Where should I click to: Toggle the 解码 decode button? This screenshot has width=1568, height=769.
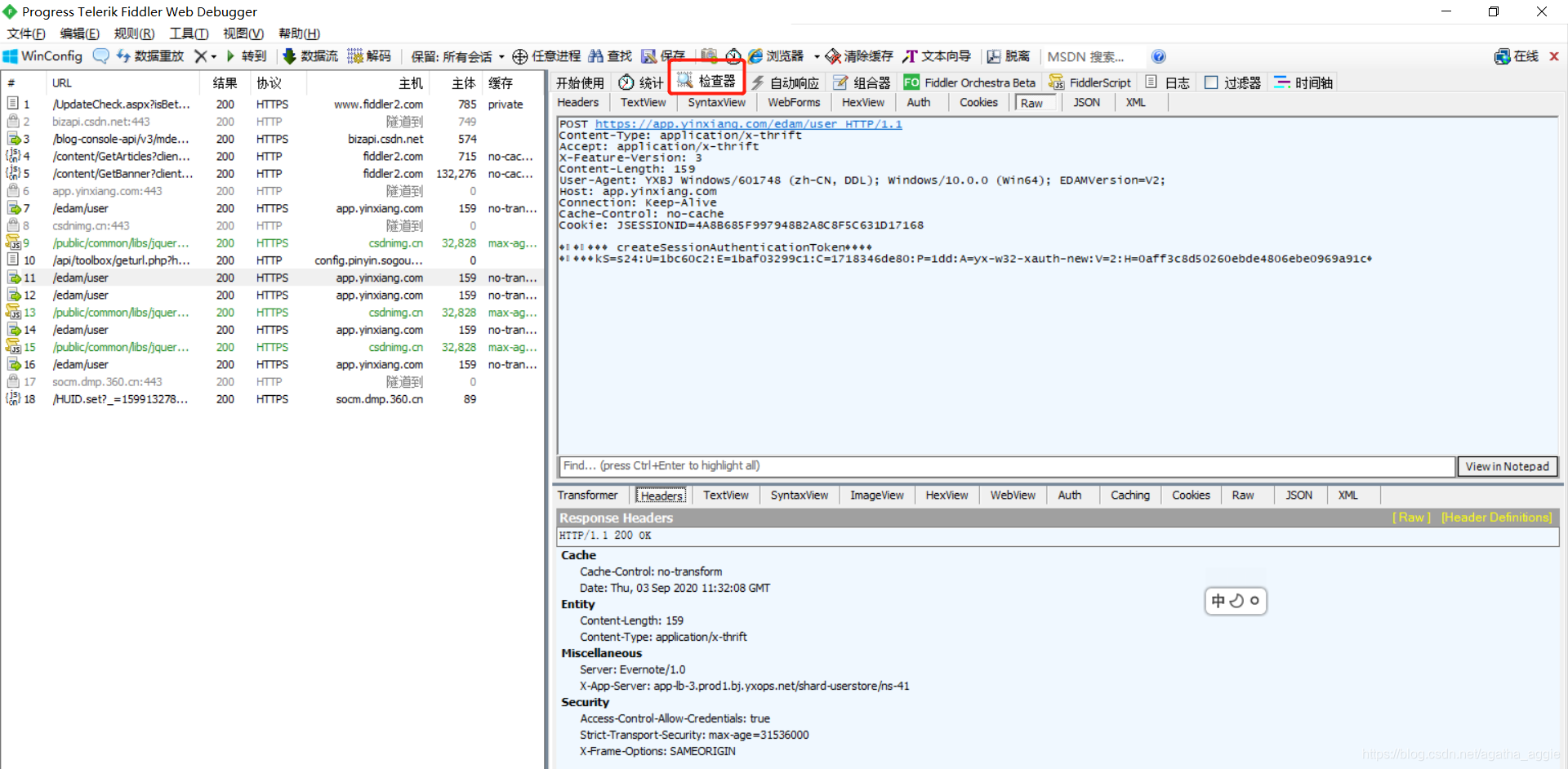369,56
